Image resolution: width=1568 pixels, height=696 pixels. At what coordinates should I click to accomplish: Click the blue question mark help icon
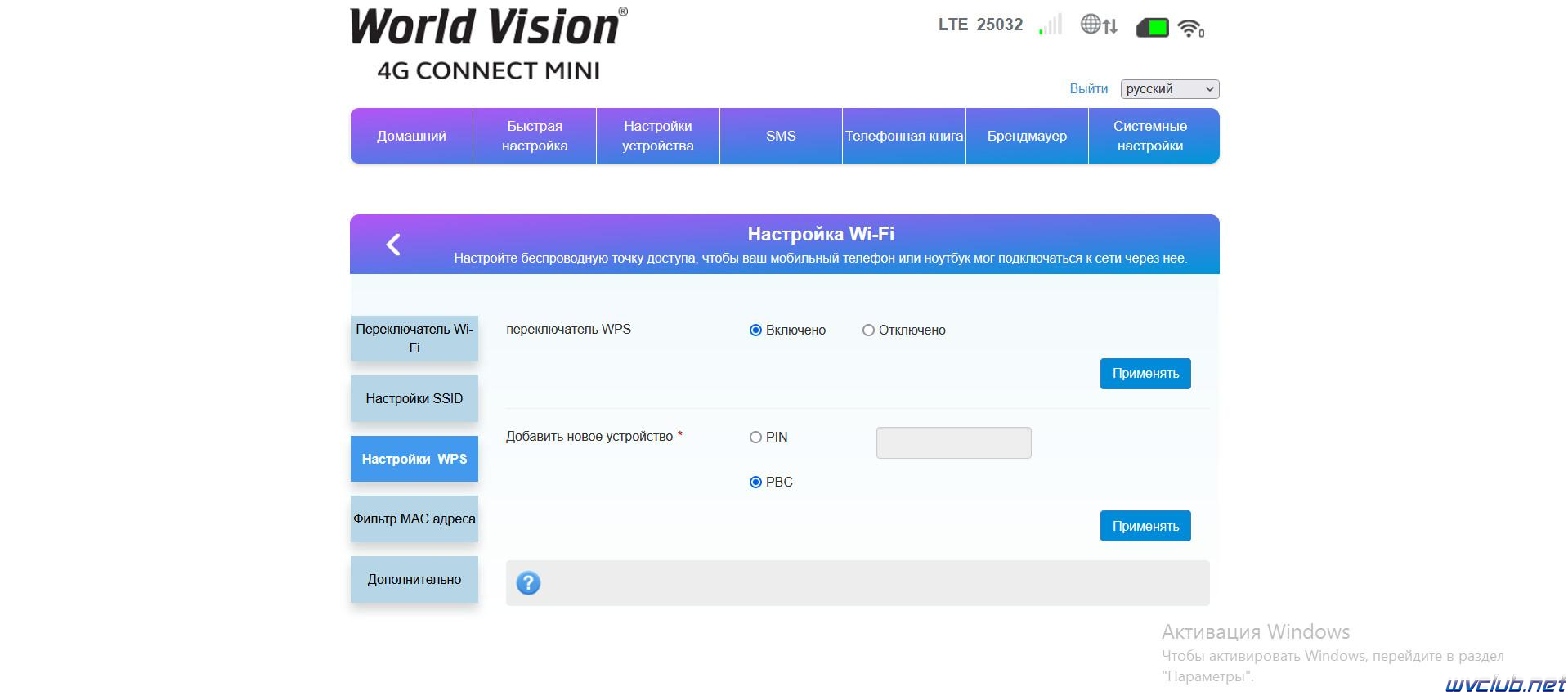click(x=528, y=583)
